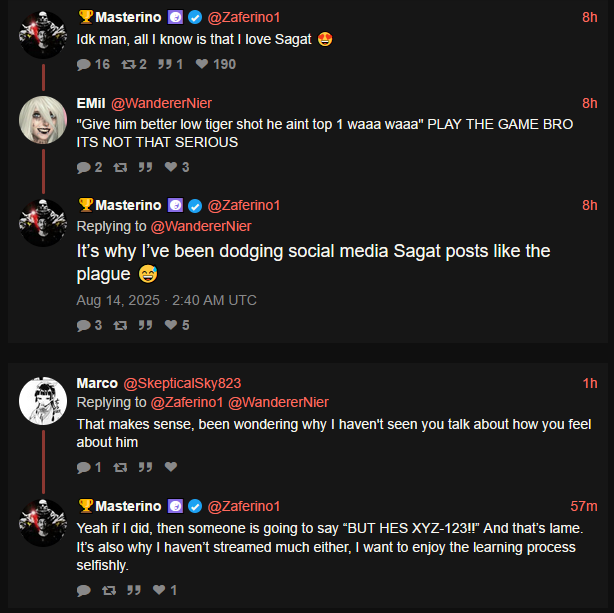Like EMil's tweet with 3 likes

[x=171, y=167]
